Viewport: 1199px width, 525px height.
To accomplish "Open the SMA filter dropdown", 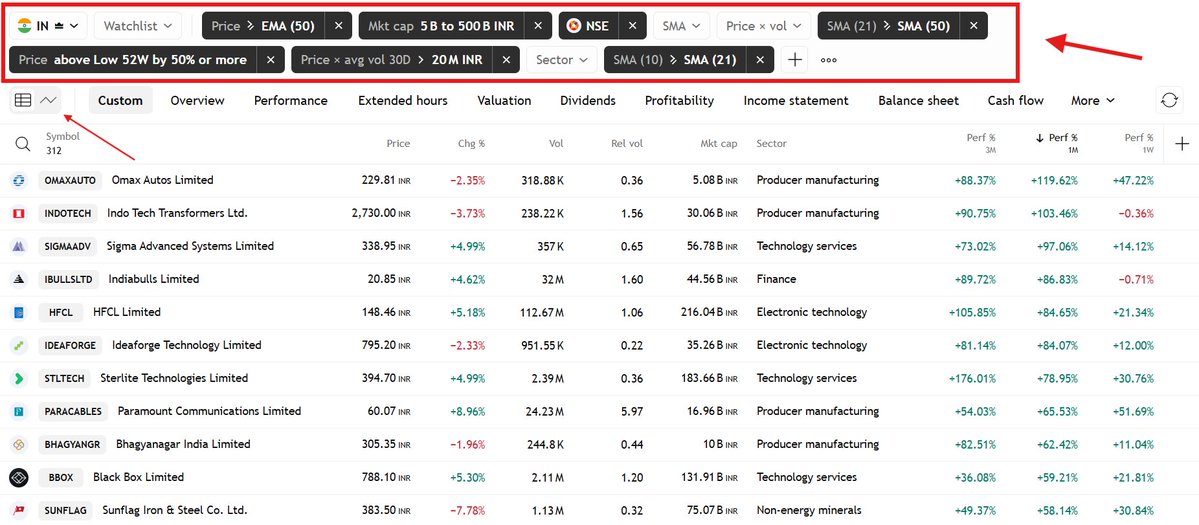I will click(681, 26).
